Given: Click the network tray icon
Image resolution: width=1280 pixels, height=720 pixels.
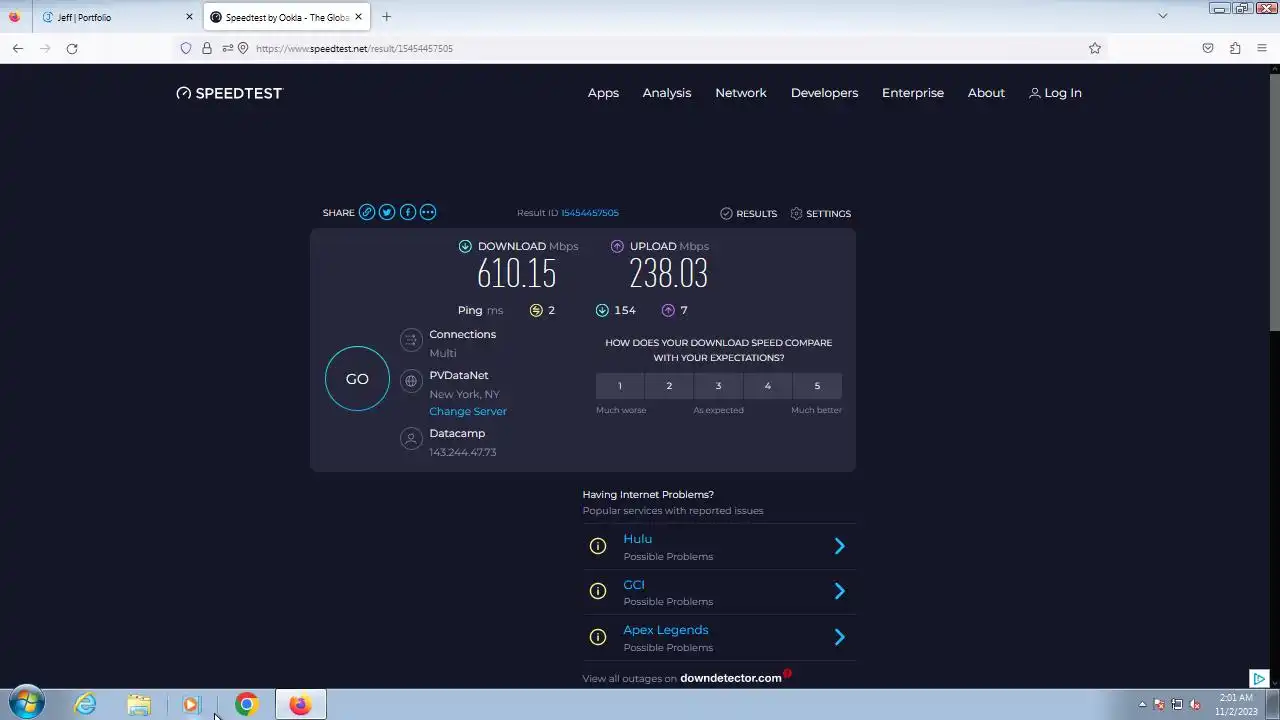Looking at the screenshot, I should point(1177,704).
